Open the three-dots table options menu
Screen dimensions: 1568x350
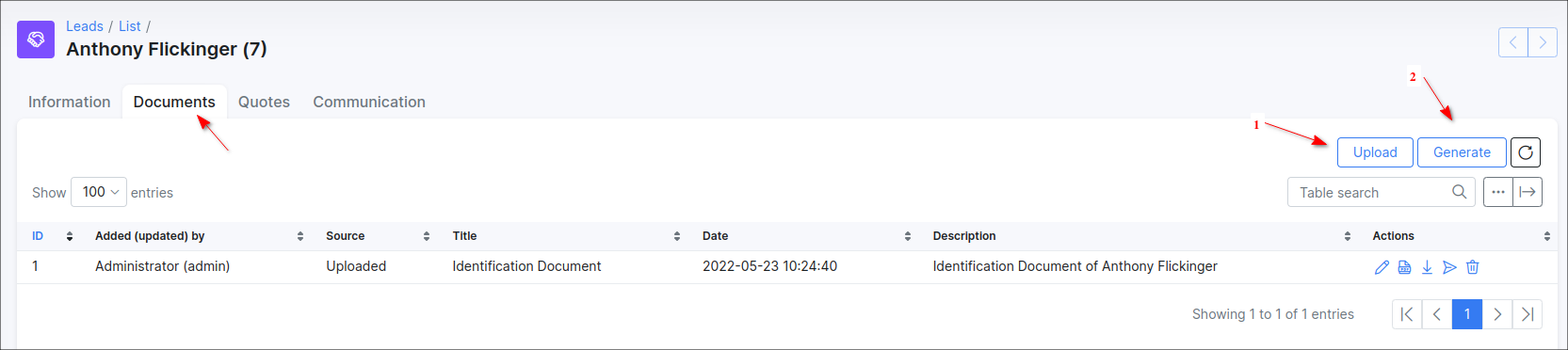[x=1498, y=192]
